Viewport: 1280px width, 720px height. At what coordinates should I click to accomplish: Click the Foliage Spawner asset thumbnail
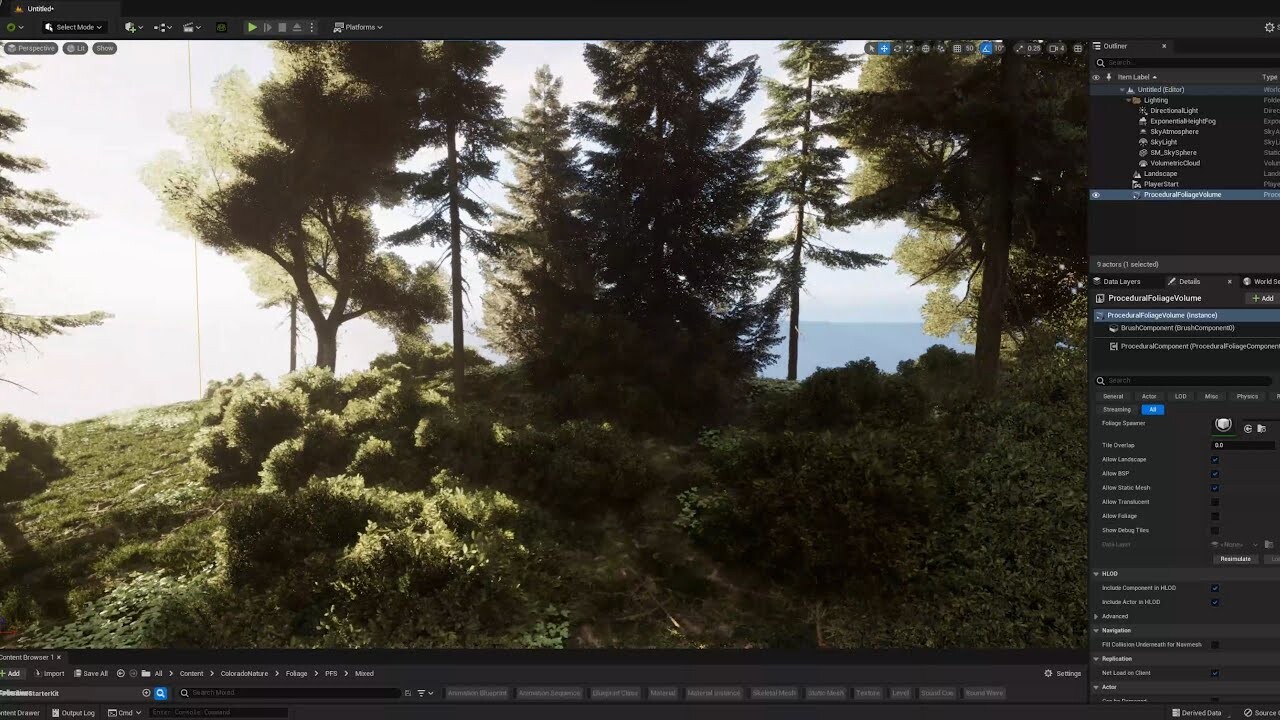coord(1223,425)
